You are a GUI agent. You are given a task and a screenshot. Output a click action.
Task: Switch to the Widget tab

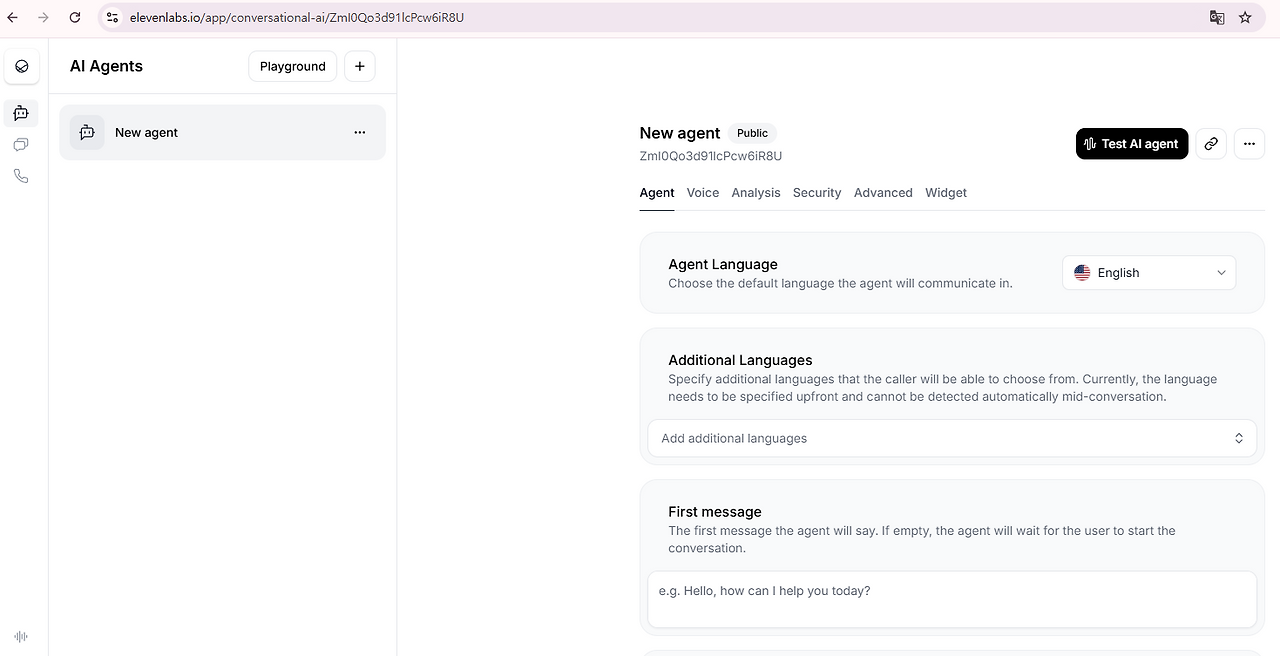coord(946,192)
